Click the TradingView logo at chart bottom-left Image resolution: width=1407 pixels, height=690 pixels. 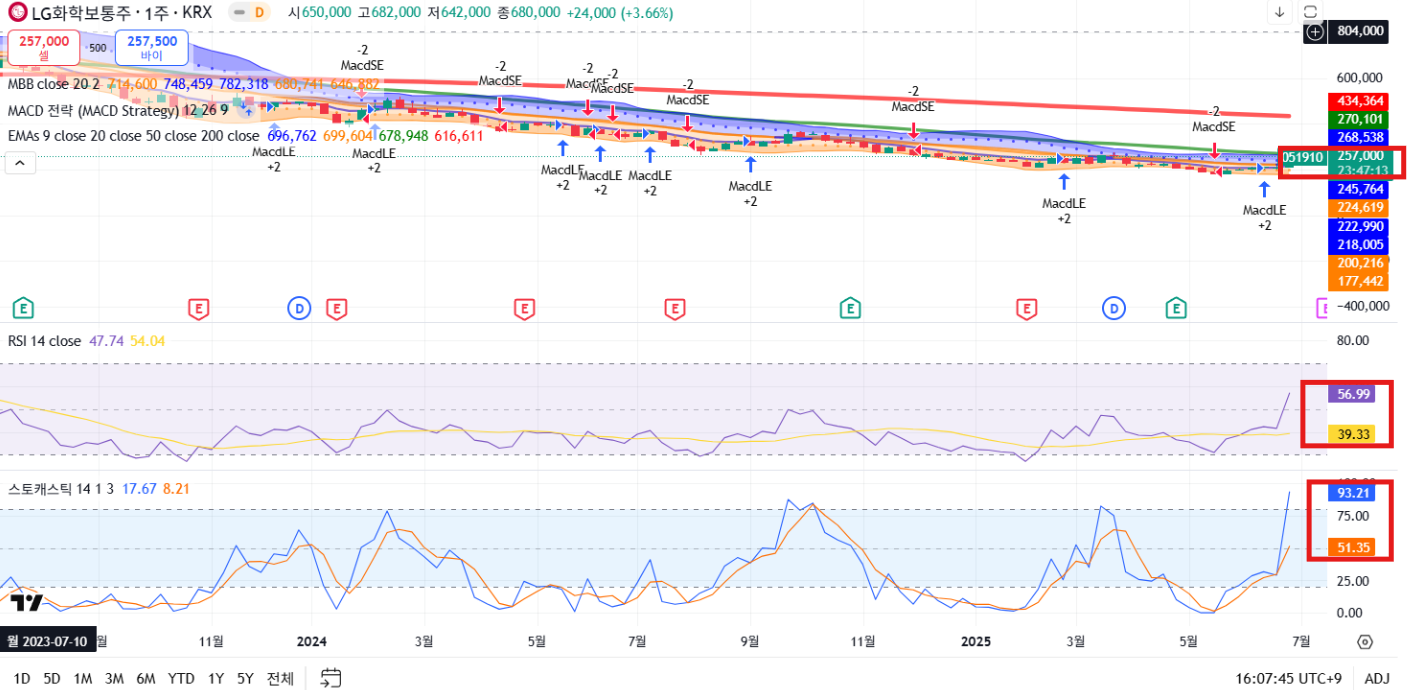[27, 603]
